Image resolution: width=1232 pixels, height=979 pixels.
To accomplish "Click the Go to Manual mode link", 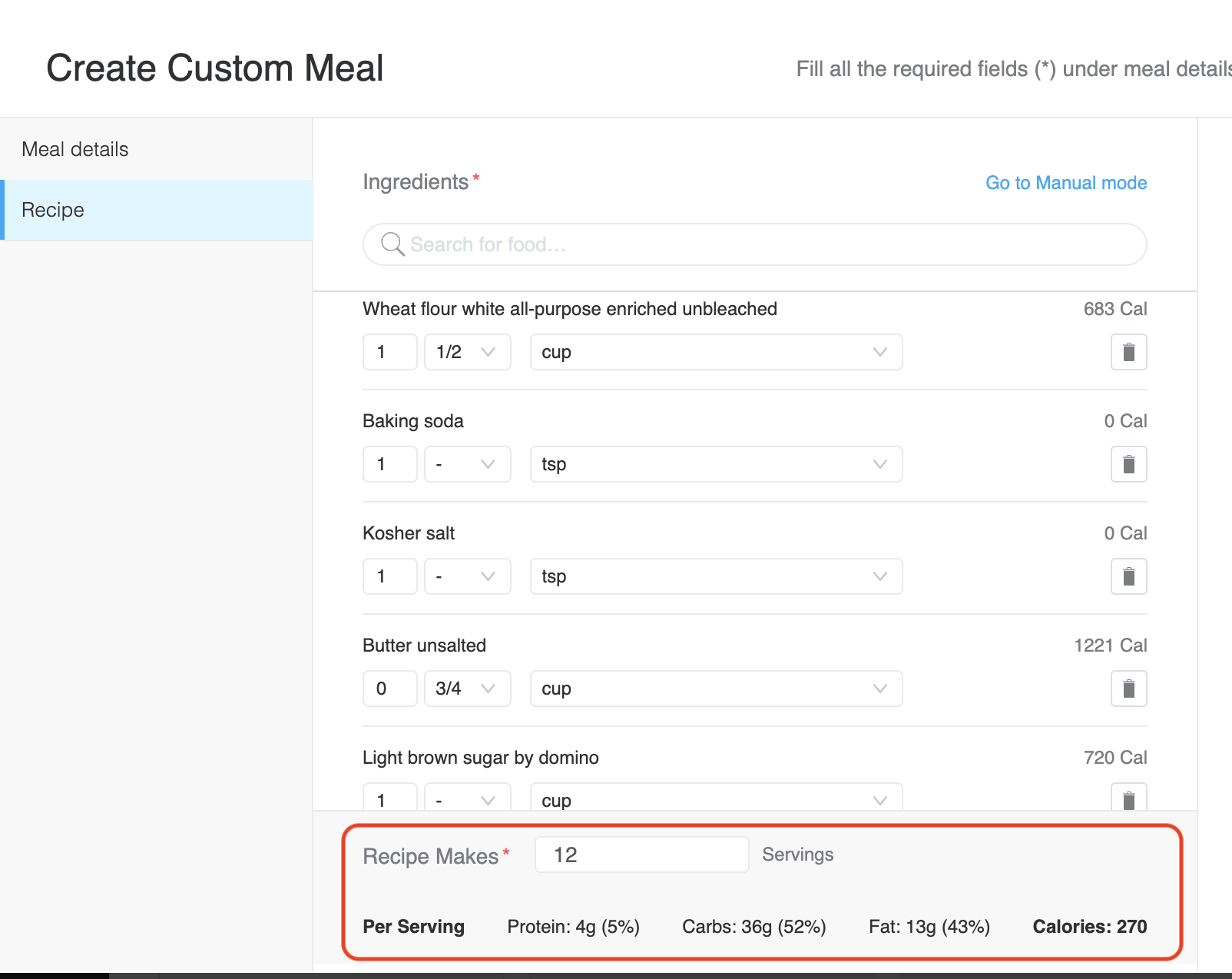I will click(1066, 183).
